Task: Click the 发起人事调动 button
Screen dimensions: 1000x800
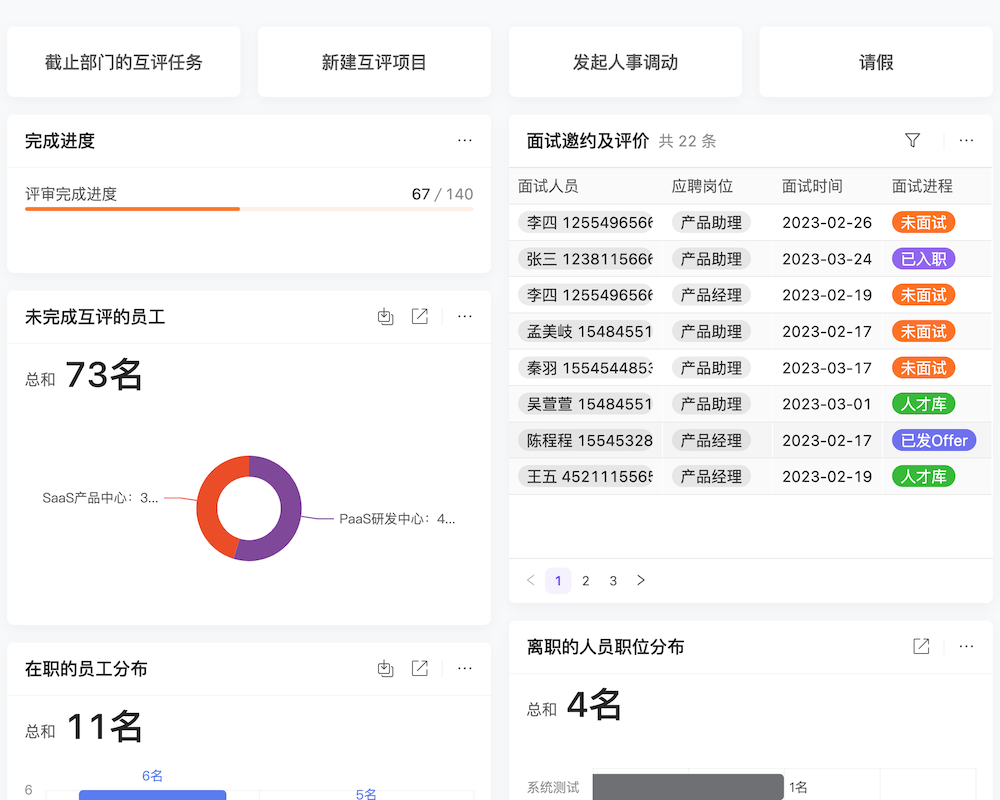Action: [625, 62]
